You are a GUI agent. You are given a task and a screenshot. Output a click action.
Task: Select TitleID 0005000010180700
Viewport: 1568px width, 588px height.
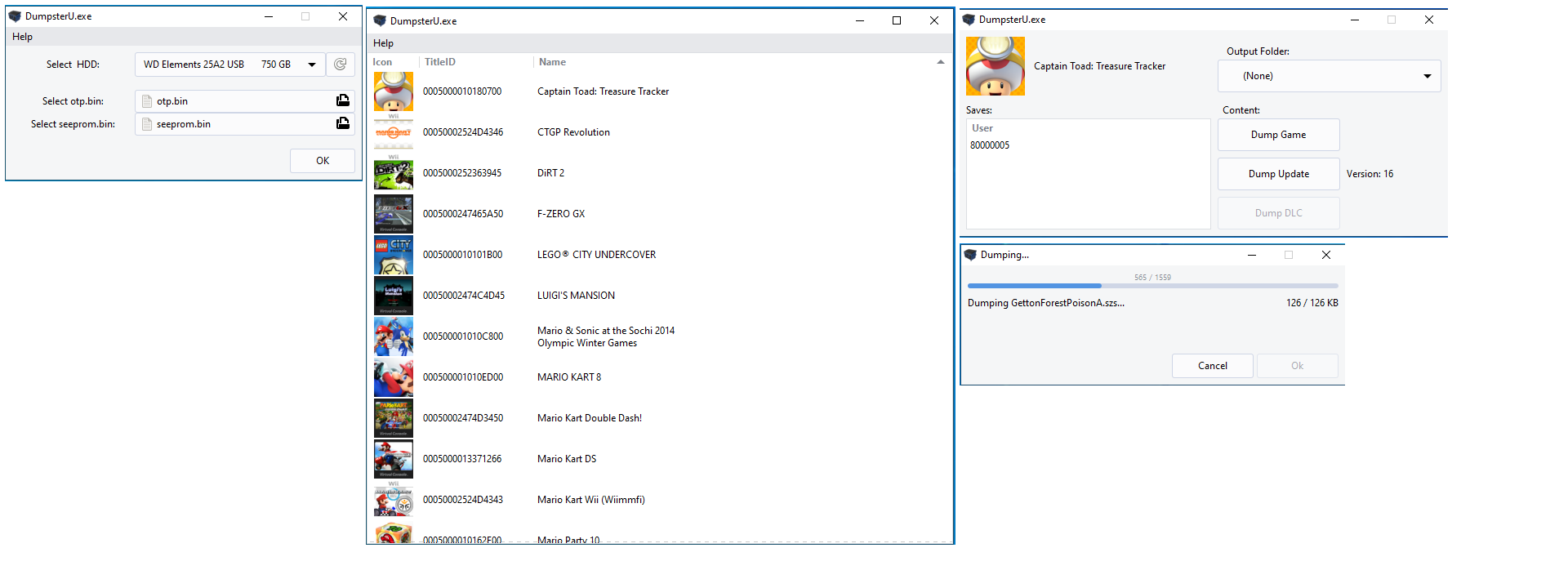(462, 91)
